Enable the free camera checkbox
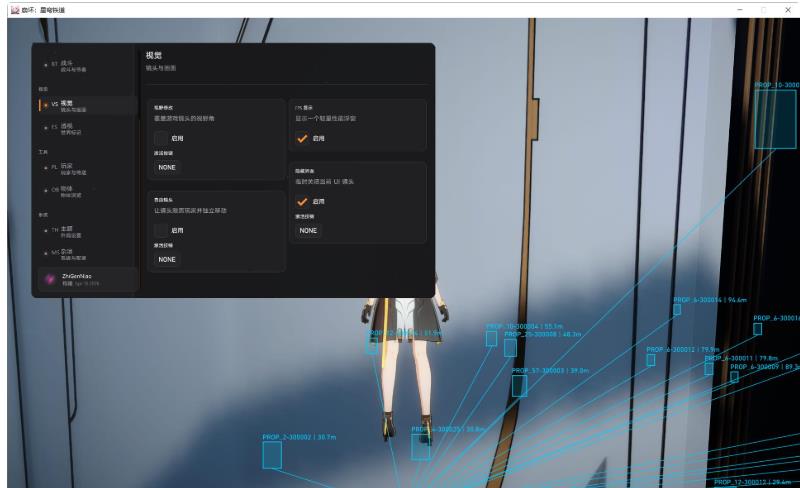The image size is (800, 488). 161,231
